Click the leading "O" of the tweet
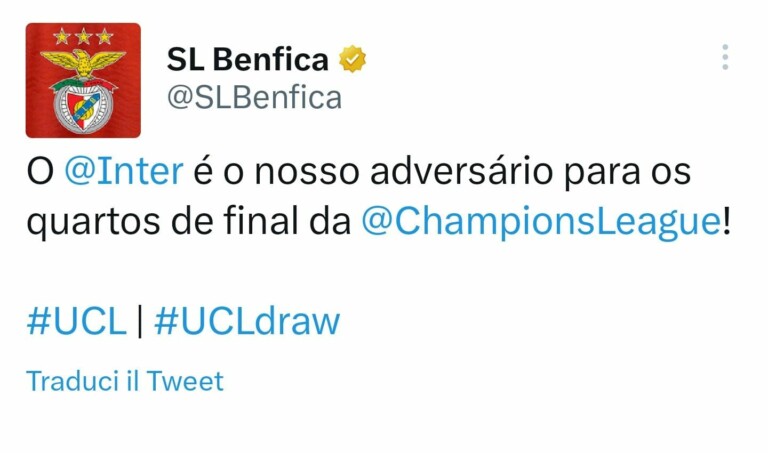The width and height of the screenshot is (768, 453). (x=38, y=171)
